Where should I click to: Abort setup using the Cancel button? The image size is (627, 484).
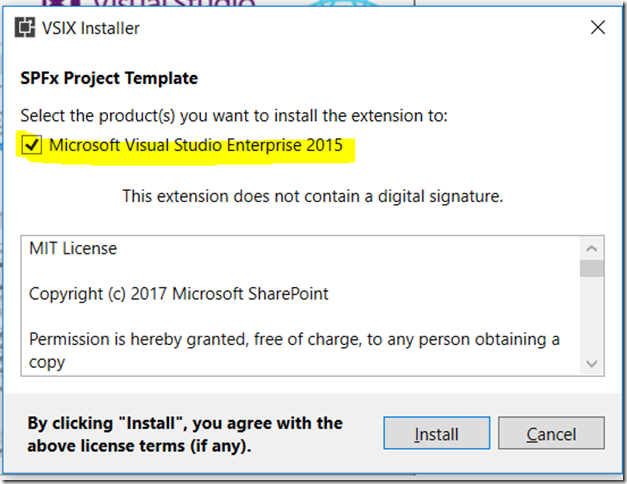point(551,433)
